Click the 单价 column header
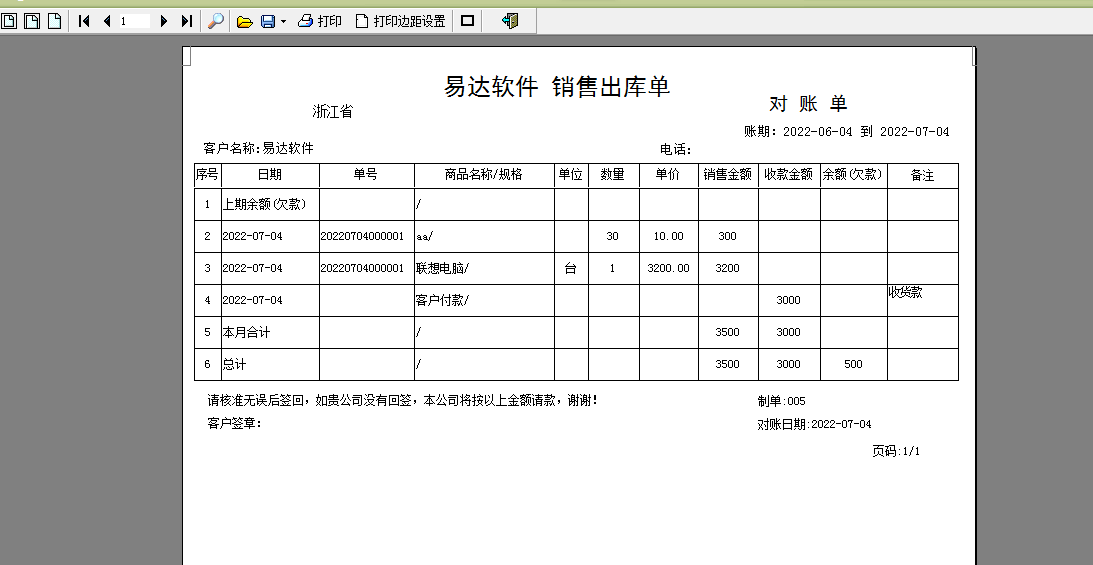 click(668, 175)
